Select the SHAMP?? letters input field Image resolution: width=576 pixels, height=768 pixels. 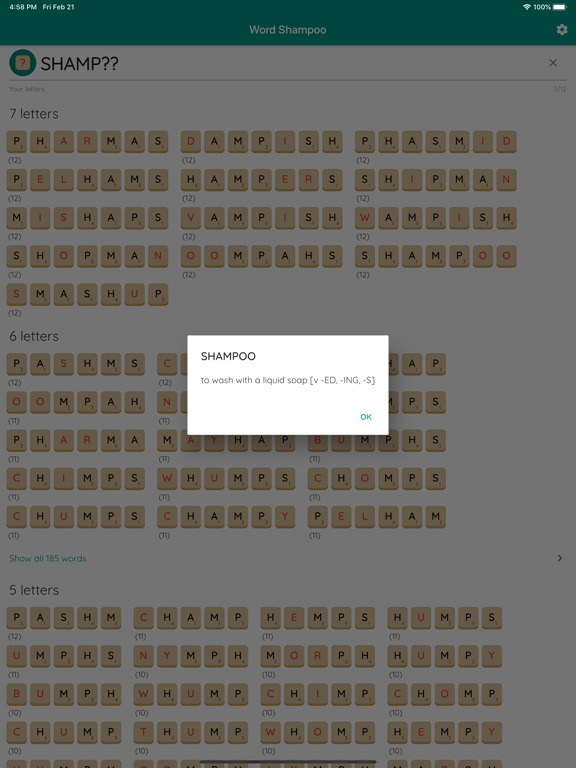(x=288, y=63)
